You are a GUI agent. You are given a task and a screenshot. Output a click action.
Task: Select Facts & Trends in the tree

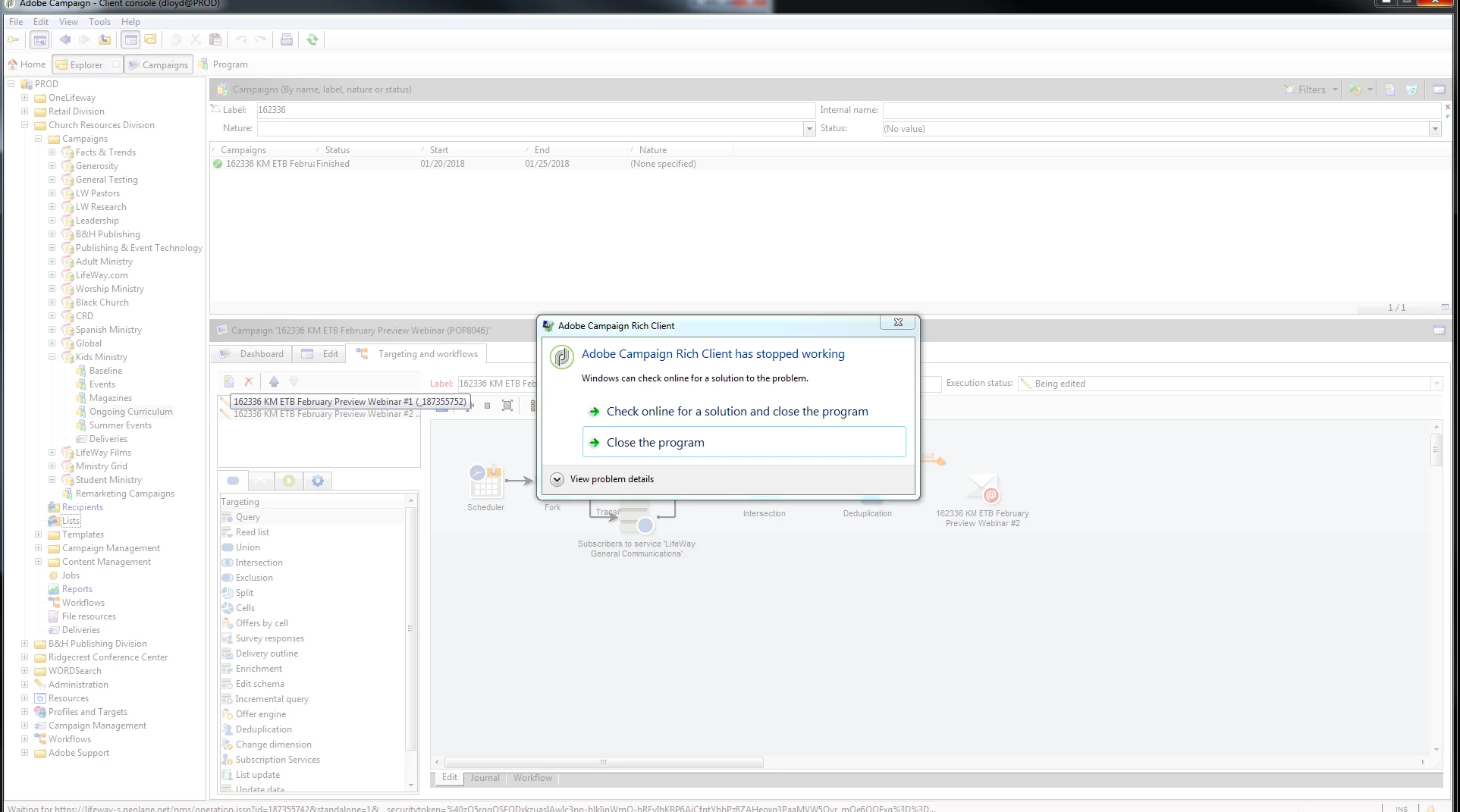click(105, 152)
